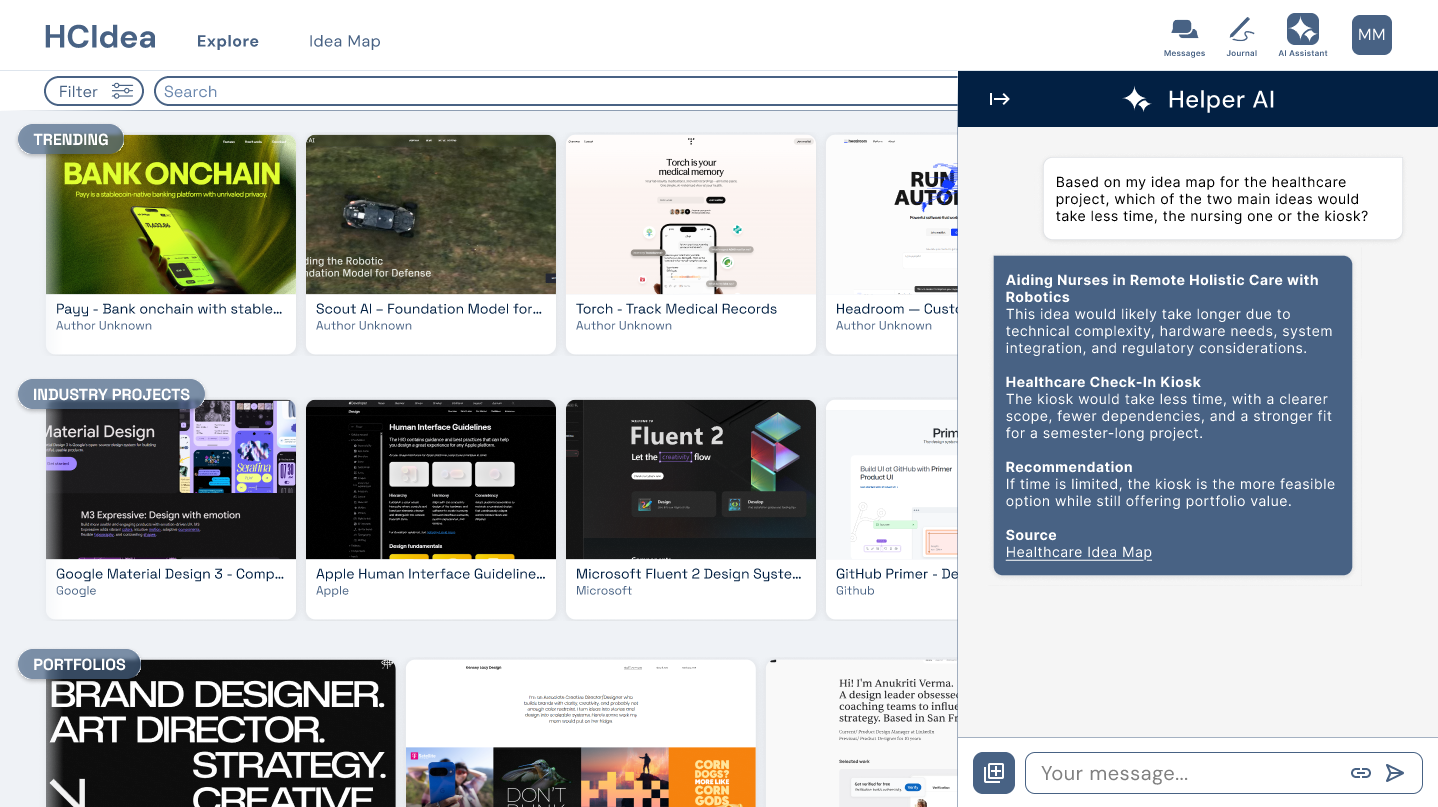Select the TRENDING section label
Screen dimensions: 1438x807
coord(71,139)
